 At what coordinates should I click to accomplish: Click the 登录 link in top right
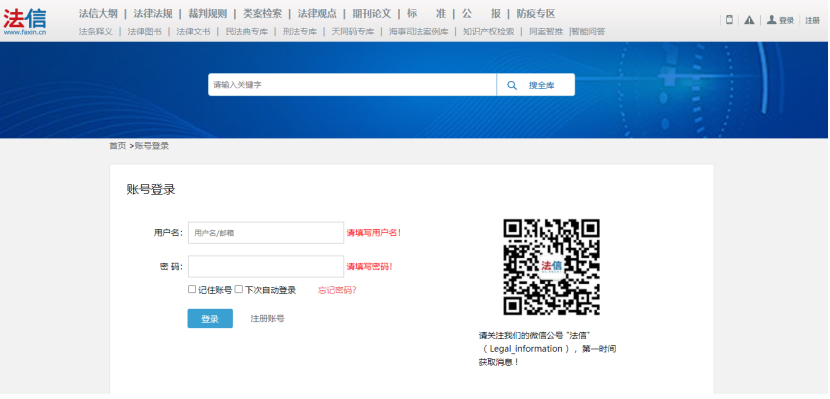(x=787, y=21)
